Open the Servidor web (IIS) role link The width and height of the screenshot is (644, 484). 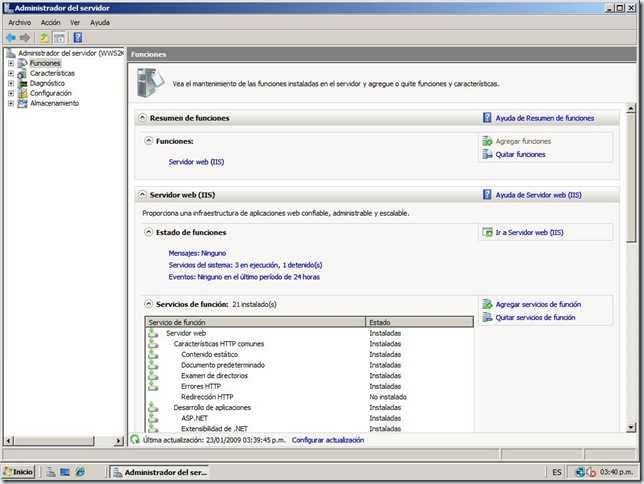[196, 162]
